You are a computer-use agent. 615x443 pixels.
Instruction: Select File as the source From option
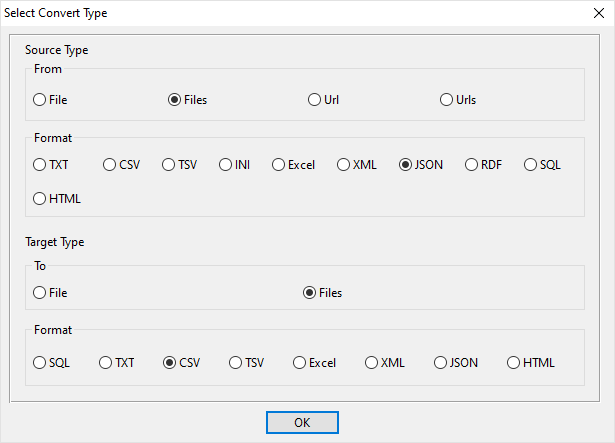coord(40,100)
